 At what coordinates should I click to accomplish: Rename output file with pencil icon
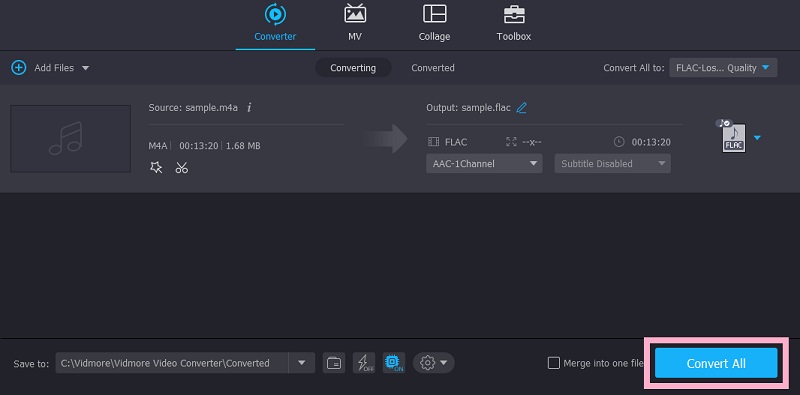(x=521, y=108)
